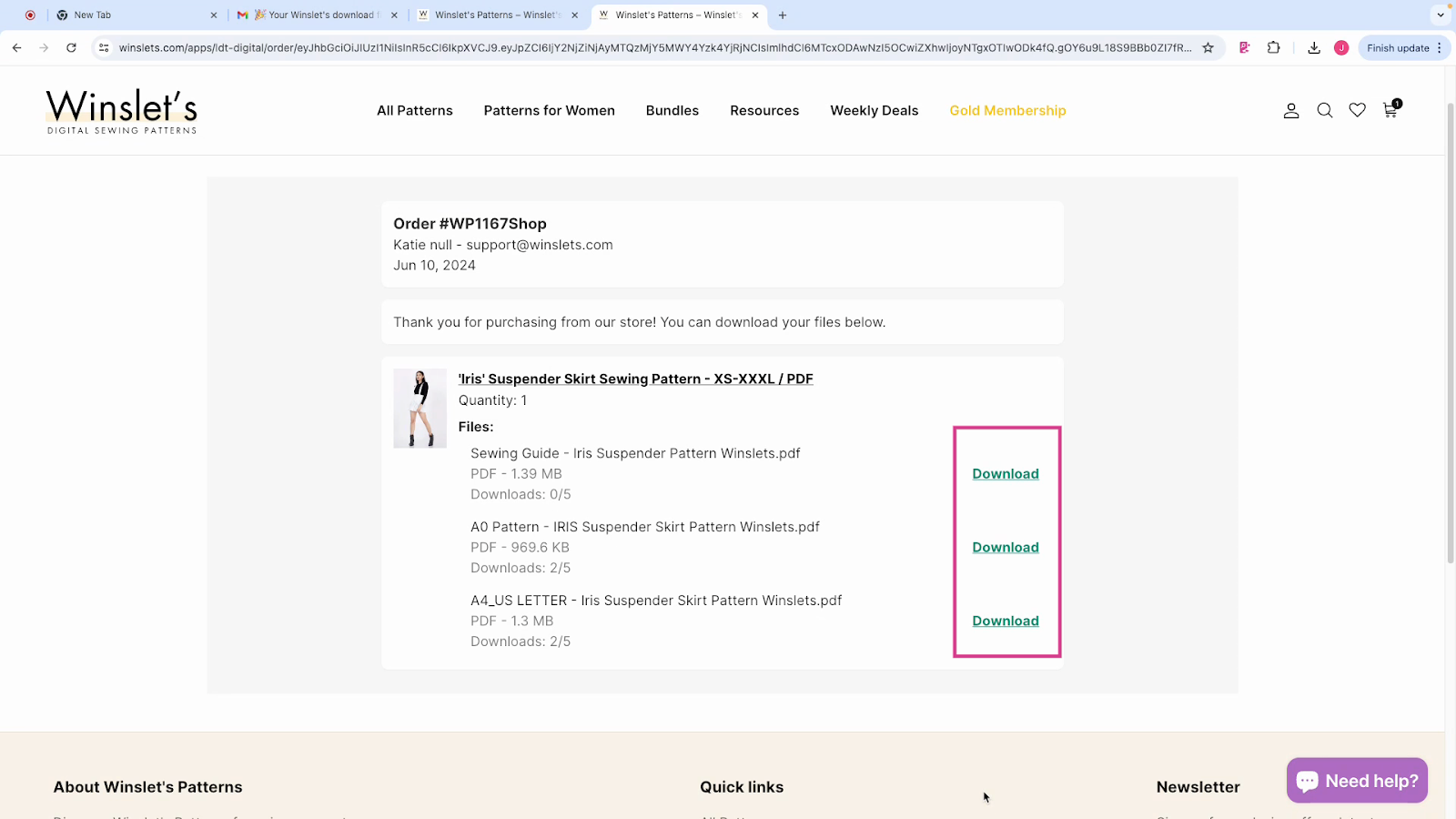Select the Quantity: 1 text
The height and width of the screenshot is (819, 1456).
(492, 400)
